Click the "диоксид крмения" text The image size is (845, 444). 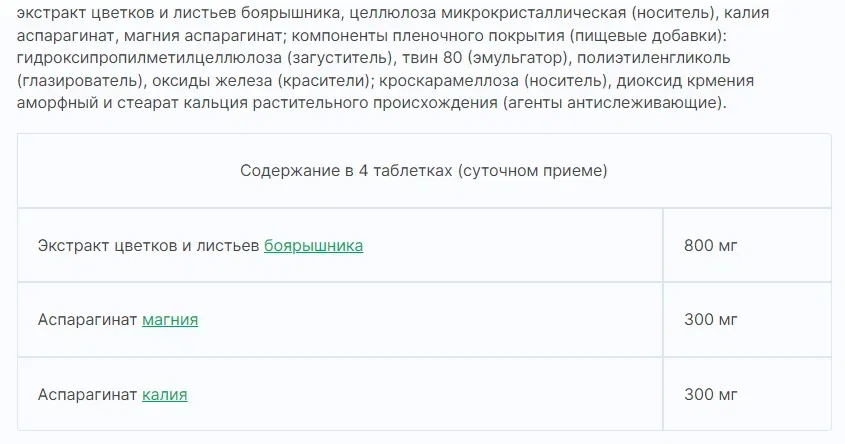click(x=671, y=81)
